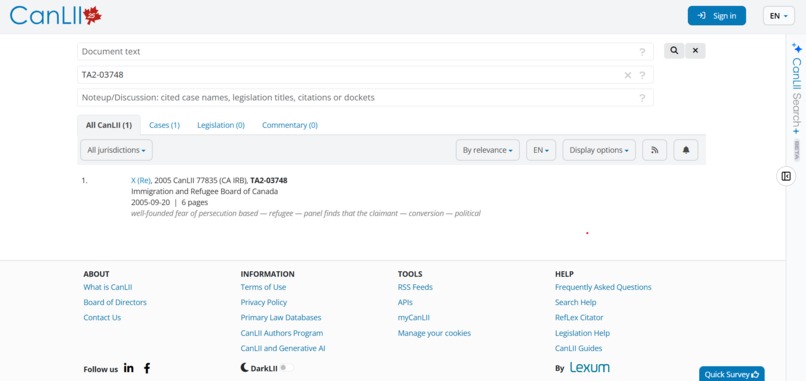Expand Display options dropdown
806x381 pixels.
pyautogui.click(x=599, y=150)
